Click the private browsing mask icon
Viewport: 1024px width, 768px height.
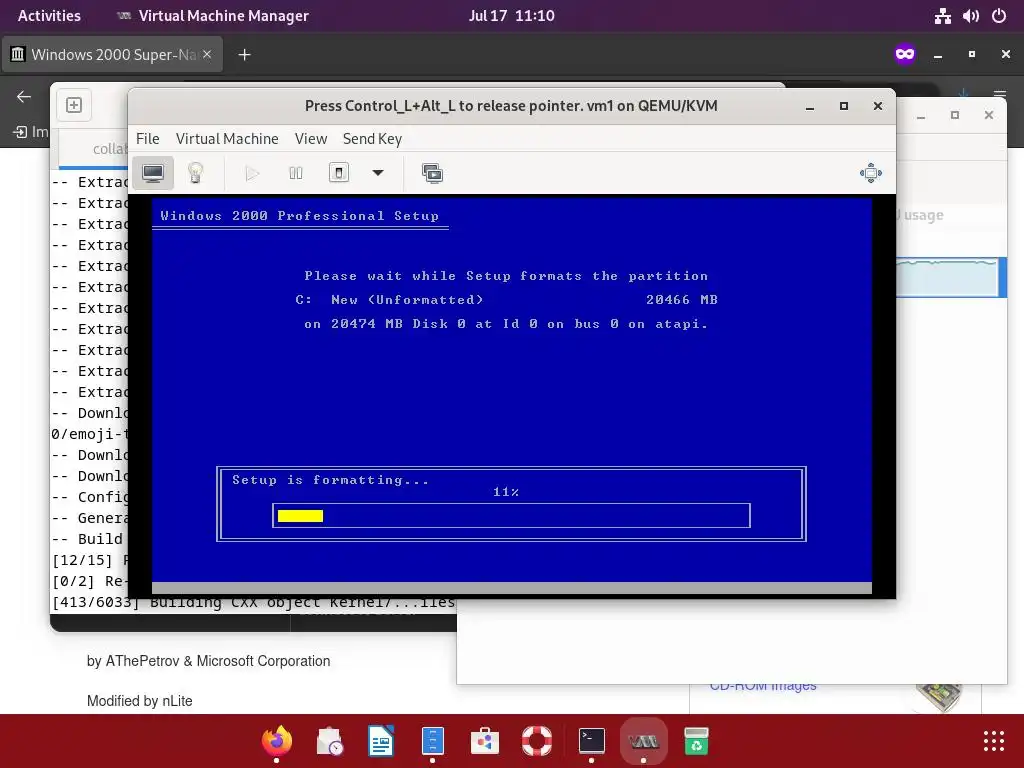[904, 54]
